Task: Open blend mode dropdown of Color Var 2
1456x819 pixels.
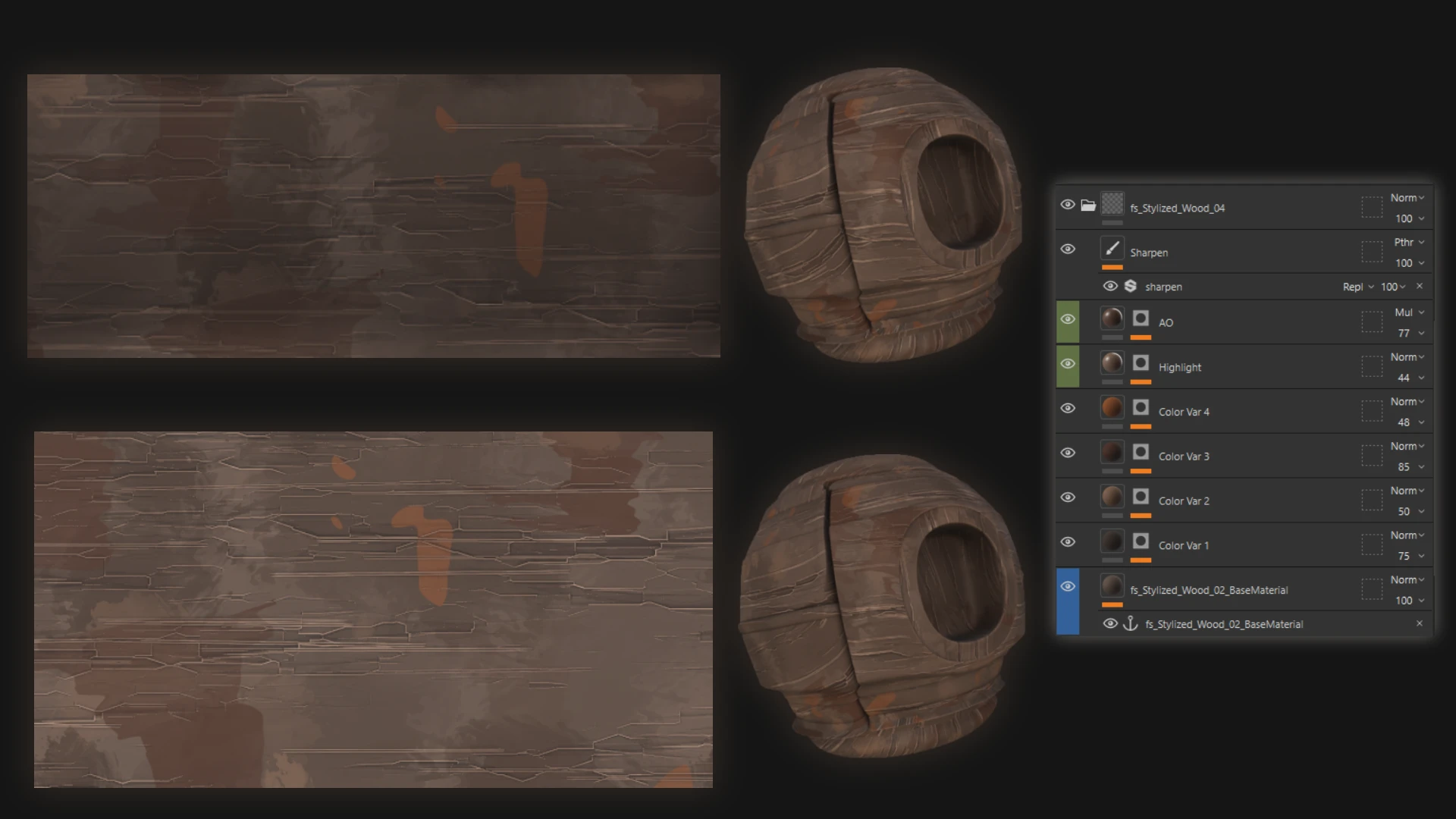Action: (1407, 491)
